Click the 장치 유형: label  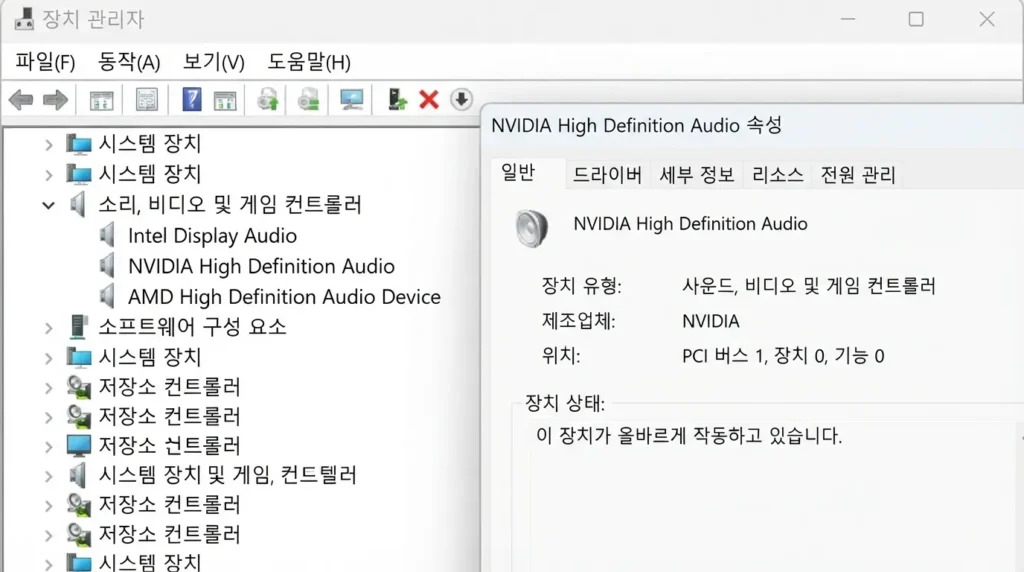tap(581, 286)
